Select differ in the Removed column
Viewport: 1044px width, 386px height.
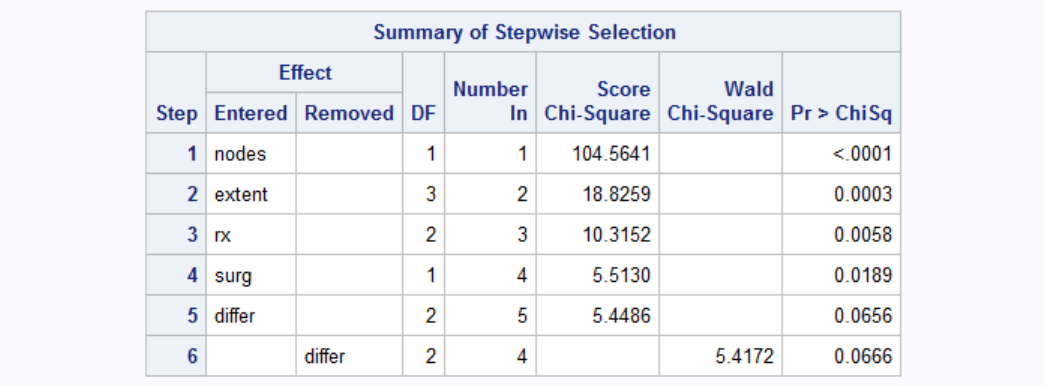pyautogui.click(x=349, y=356)
